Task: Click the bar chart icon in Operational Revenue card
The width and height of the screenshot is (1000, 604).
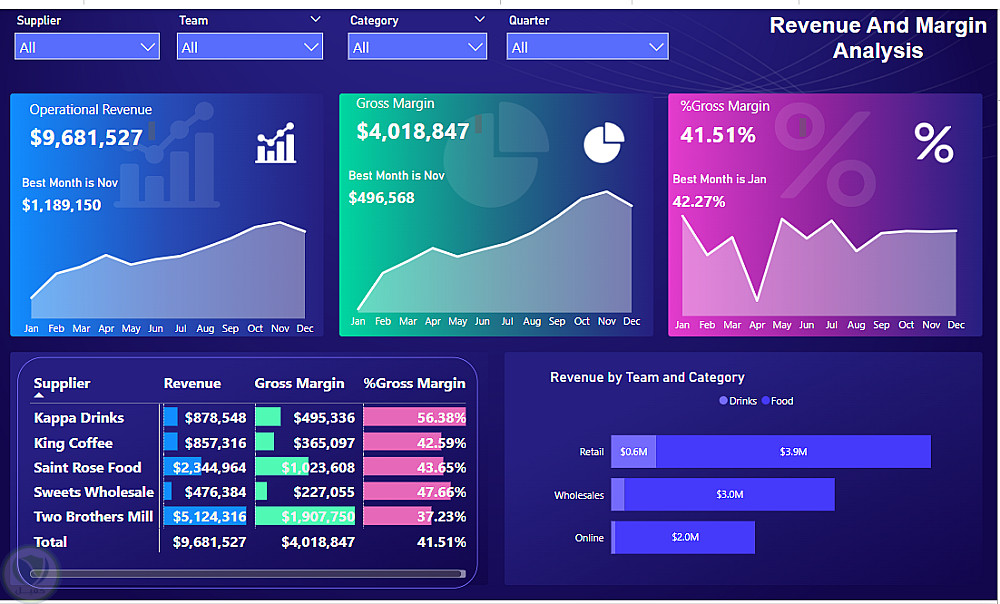Action: point(276,142)
